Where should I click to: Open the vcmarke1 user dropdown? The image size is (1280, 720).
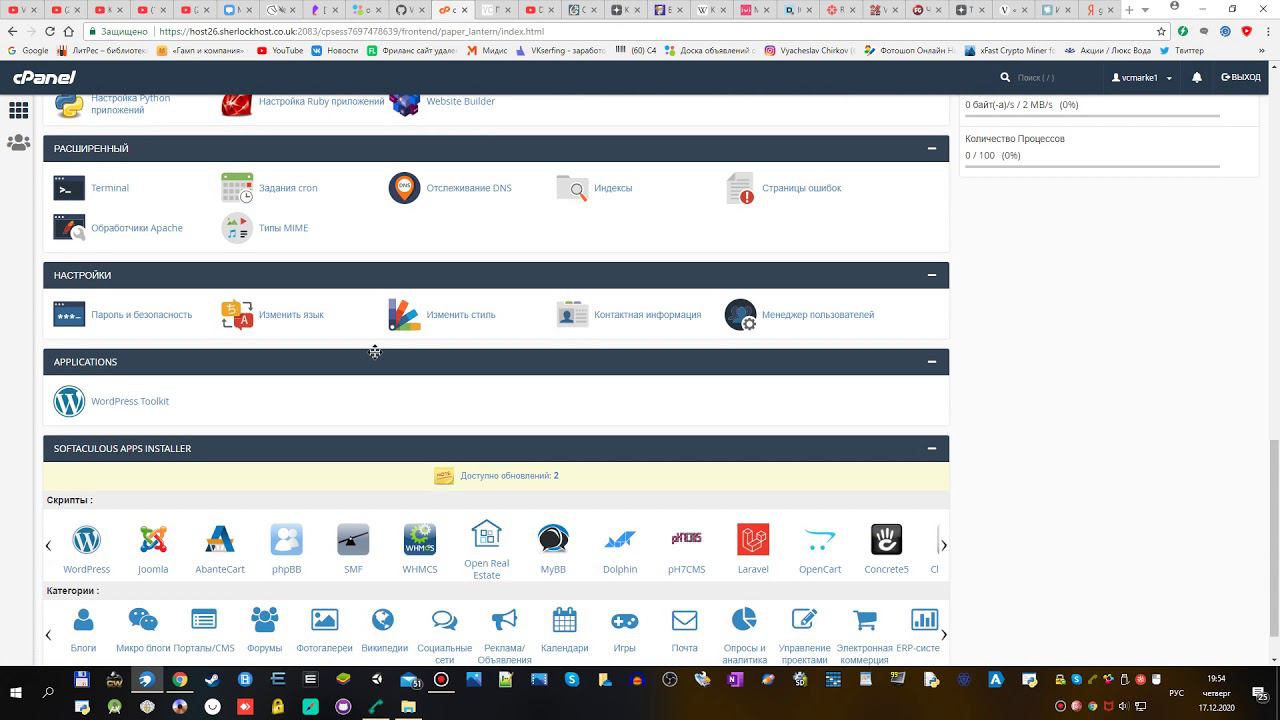pos(1142,77)
